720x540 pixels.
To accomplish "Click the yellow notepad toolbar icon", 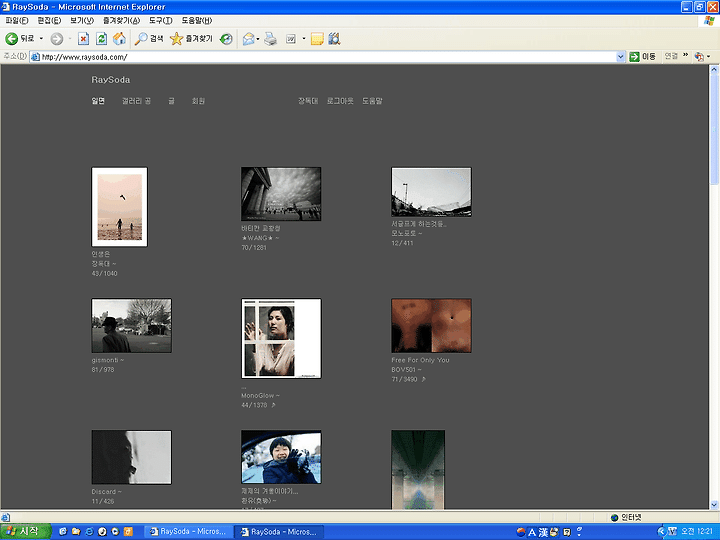I will [x=317, y=39].
